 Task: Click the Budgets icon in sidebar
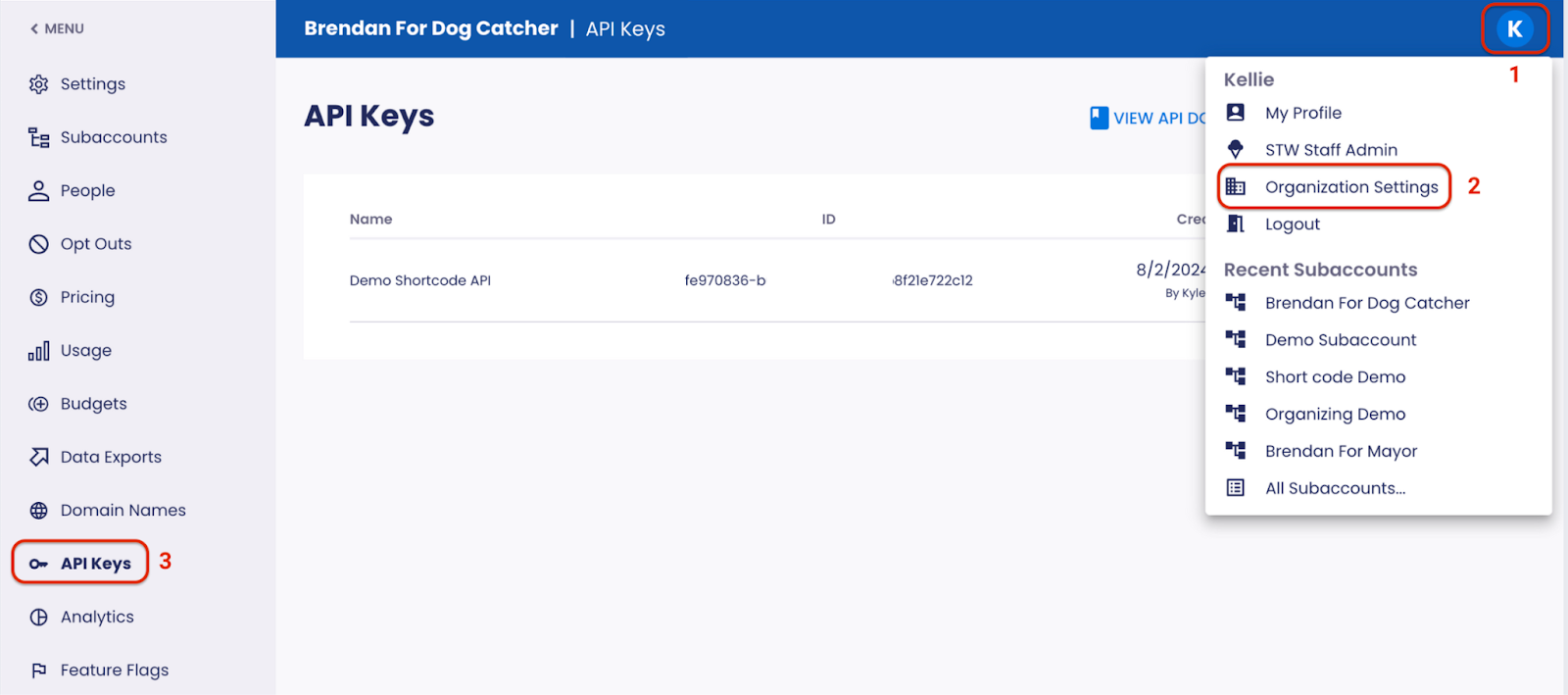tap(38, 404)
